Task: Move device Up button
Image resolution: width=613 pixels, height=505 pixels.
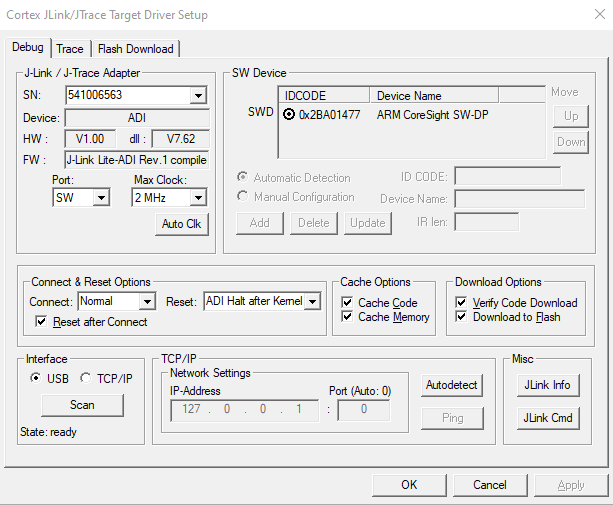Action: click(571, 116)
